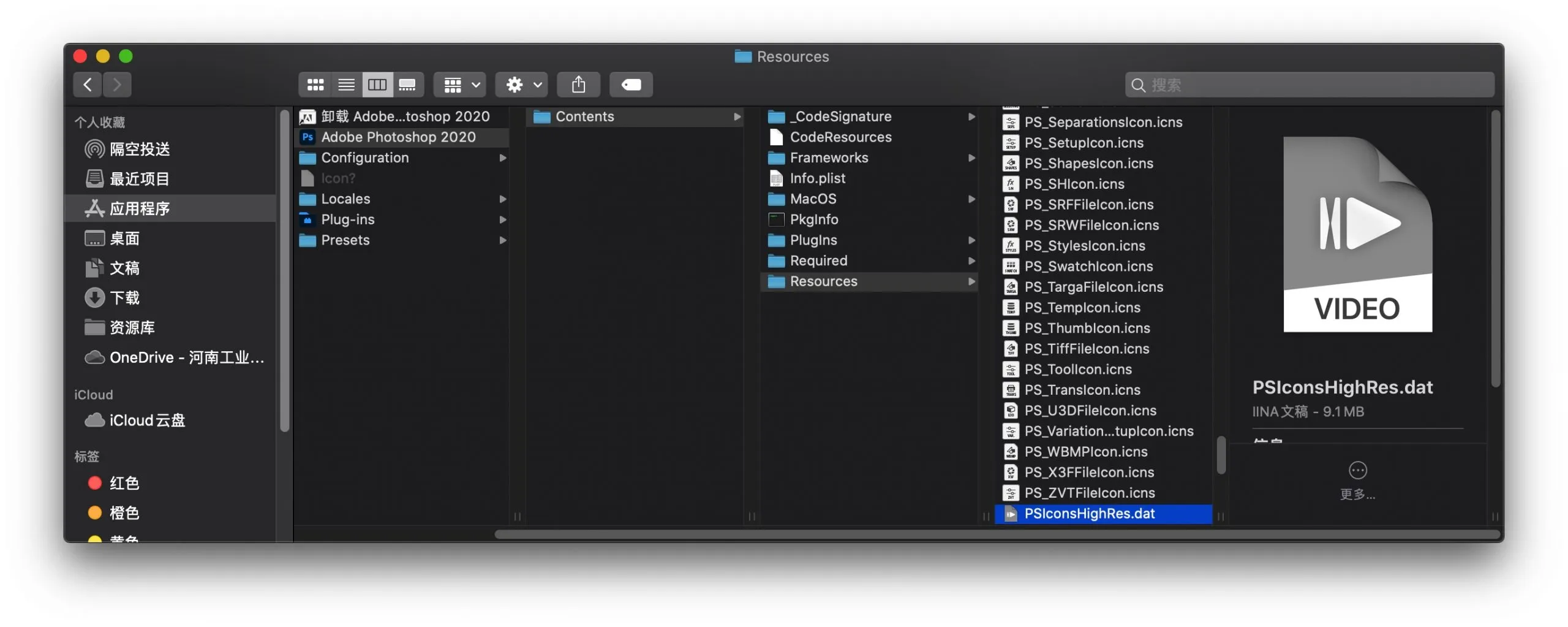Select the Resources folder
This screenshot has width=1568, height=627.
(x=869, y=281)
